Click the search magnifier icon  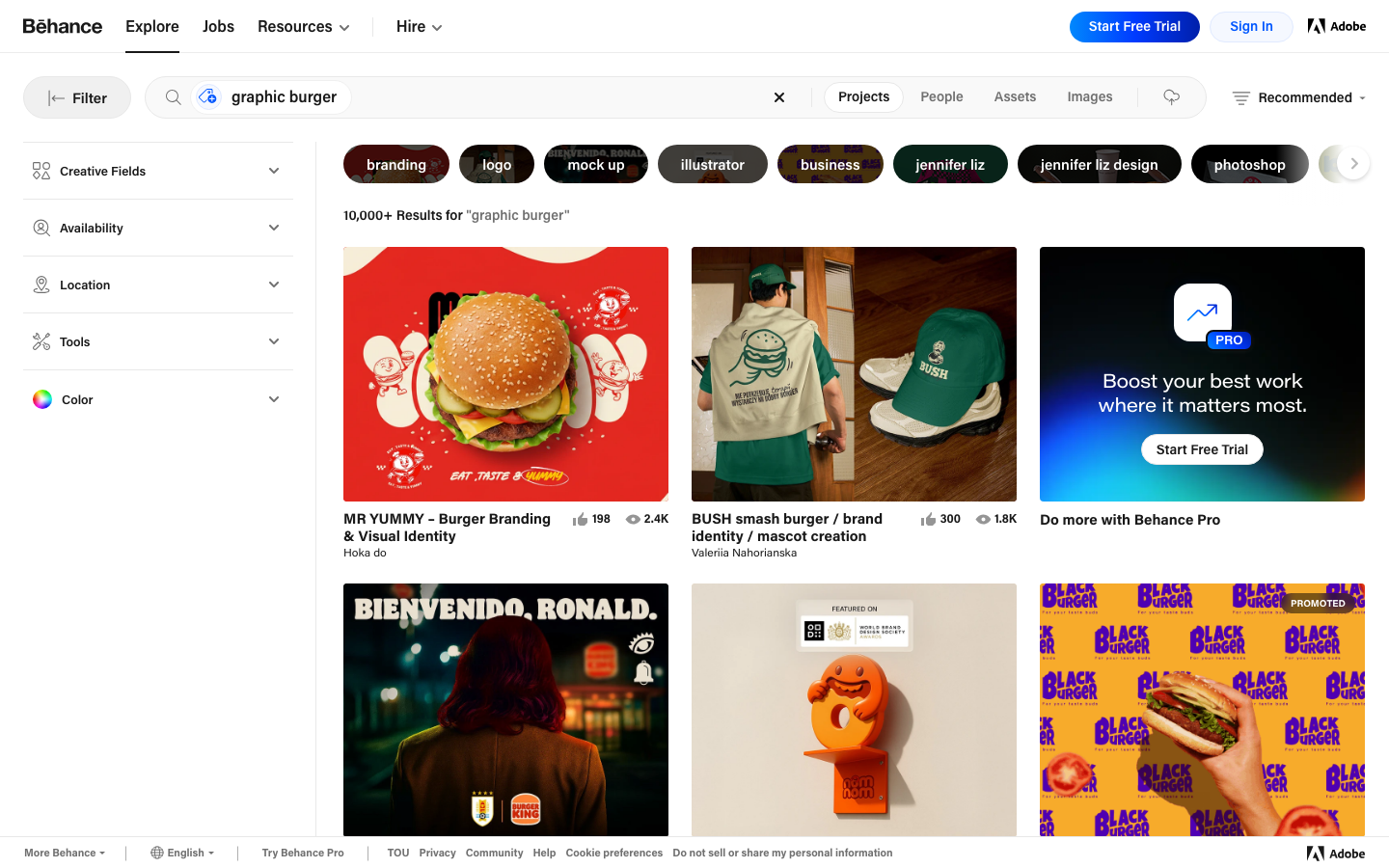click(x=174, y=97)
